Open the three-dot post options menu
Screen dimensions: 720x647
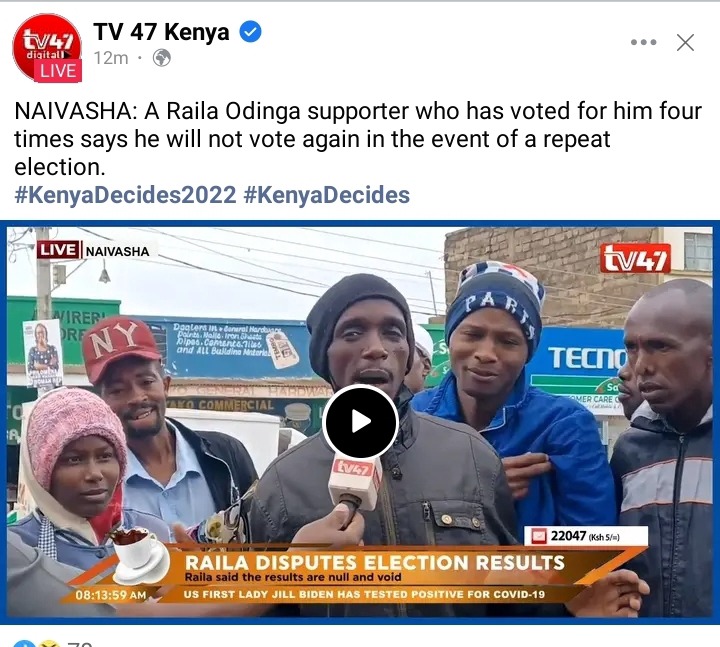[x=643, y=42]
